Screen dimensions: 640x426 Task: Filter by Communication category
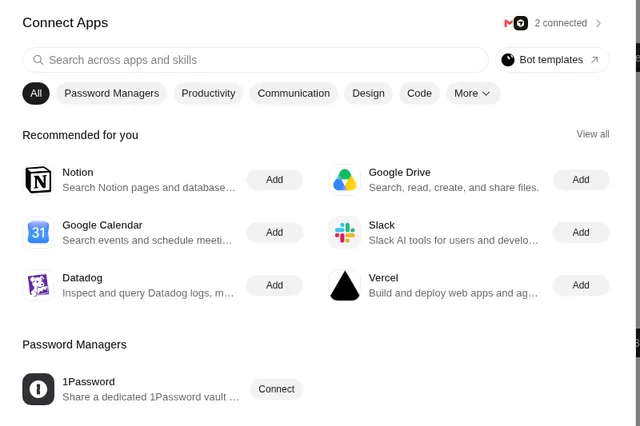tap(293, 93)
